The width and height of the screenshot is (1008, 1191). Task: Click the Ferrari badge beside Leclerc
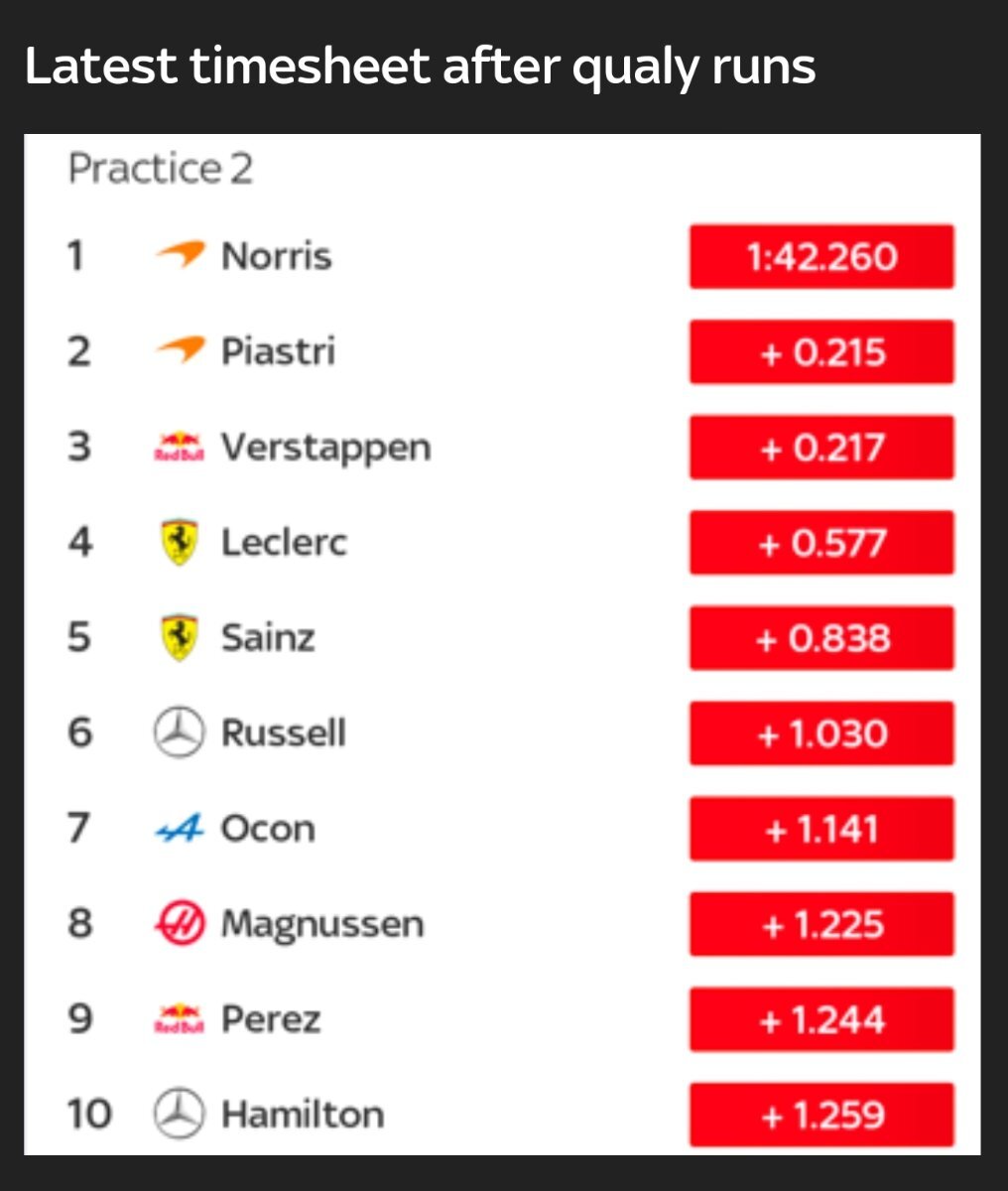[x=180, y=542]
